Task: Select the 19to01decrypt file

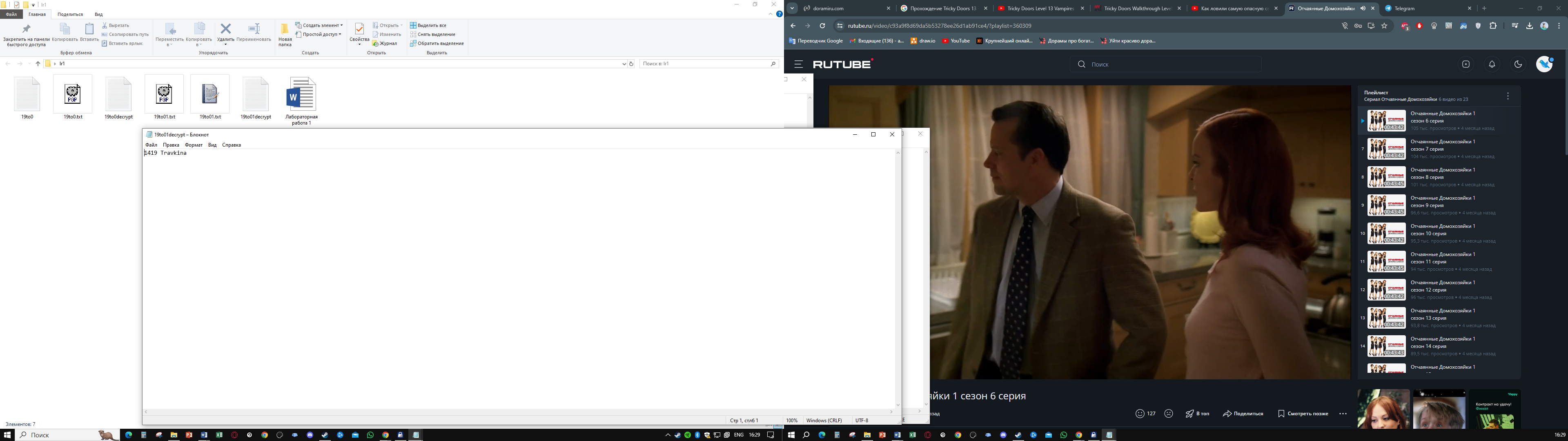Action: click(256, 98)
